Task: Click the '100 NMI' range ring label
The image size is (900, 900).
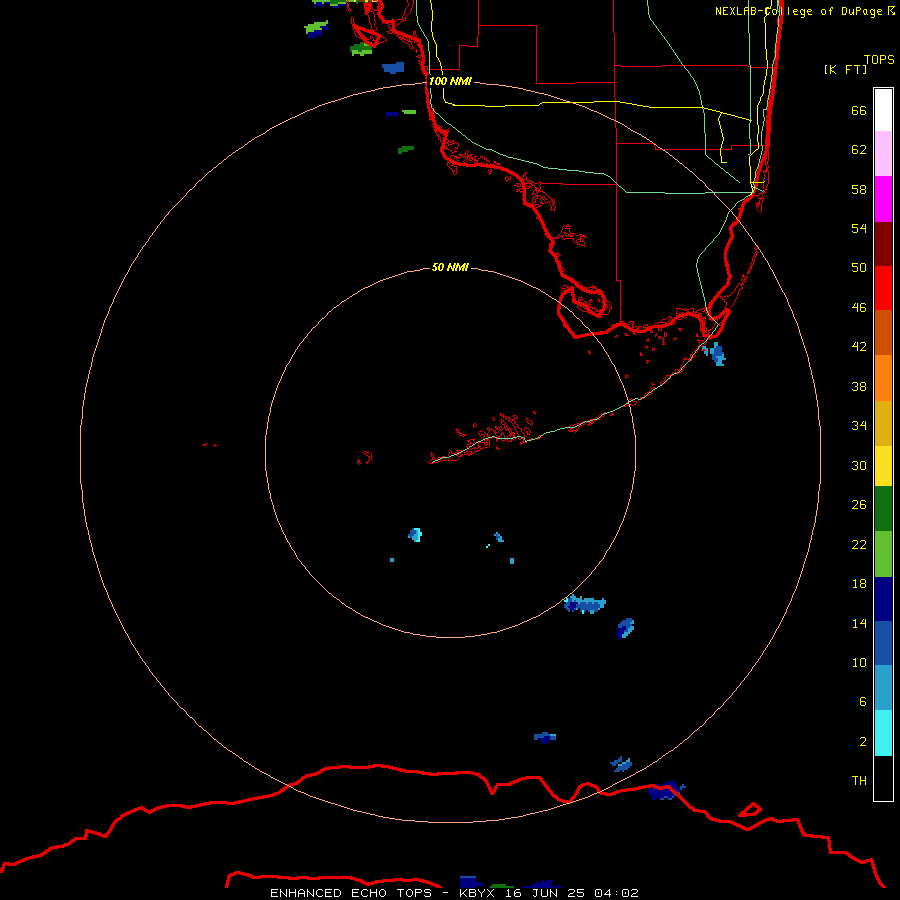Action: point(450,81)
